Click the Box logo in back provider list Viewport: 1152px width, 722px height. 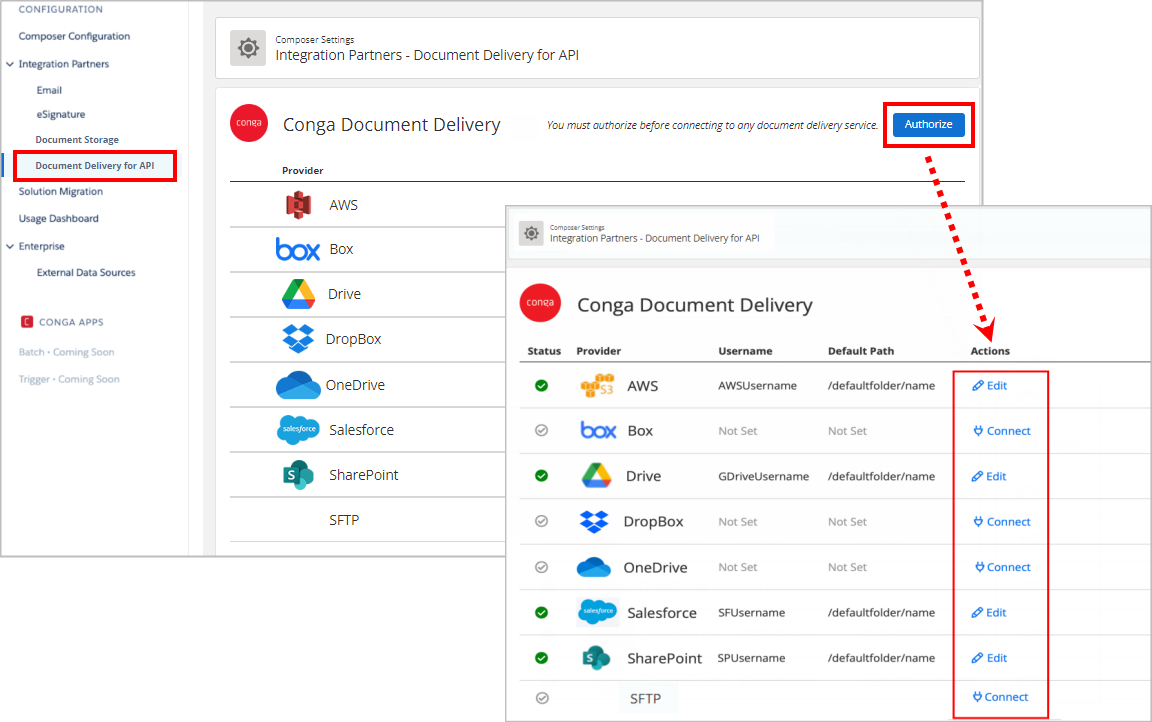[x=298, y=249]
